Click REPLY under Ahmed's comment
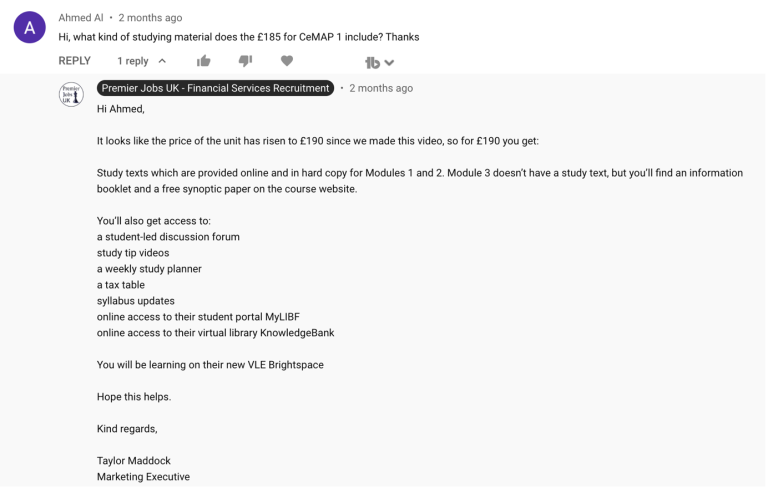 click(74, 61)
